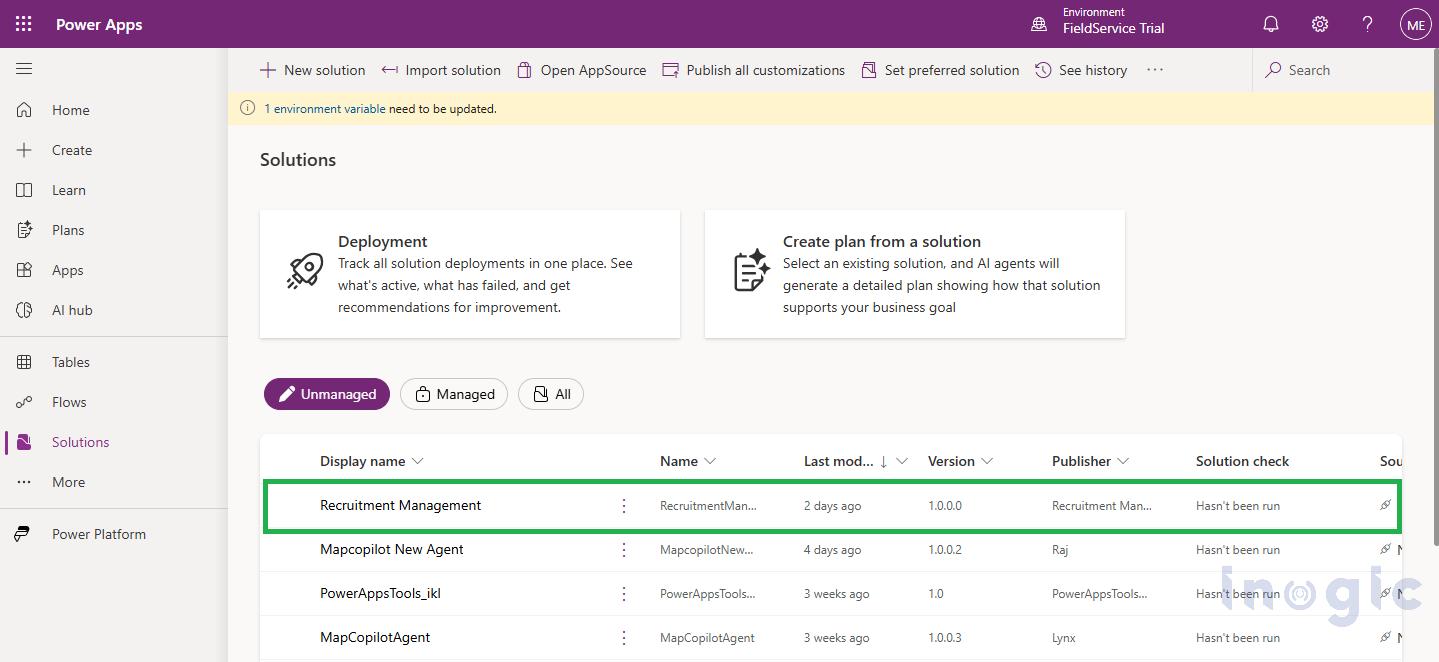The width and height of the screenshot is (1439, 662).
Task: Click Import solution button
Action: tap(441, 70)
